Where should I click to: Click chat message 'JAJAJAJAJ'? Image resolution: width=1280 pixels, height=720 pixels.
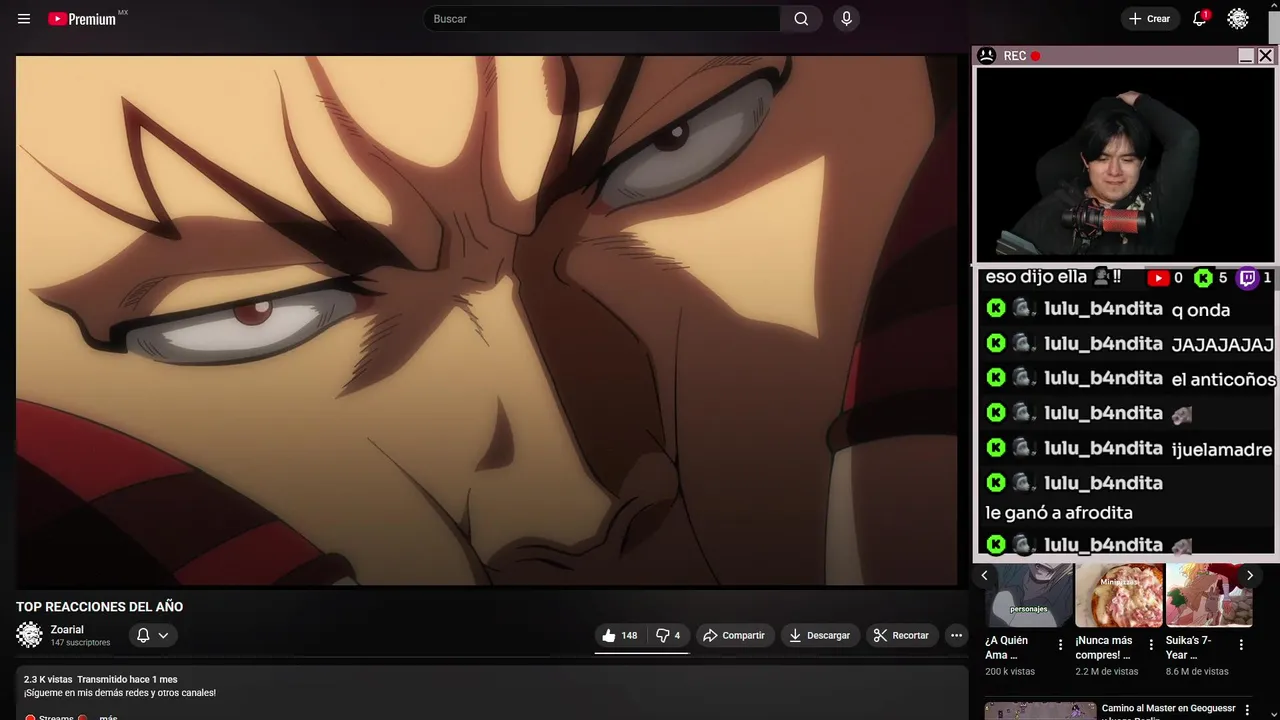(1223, 345)
